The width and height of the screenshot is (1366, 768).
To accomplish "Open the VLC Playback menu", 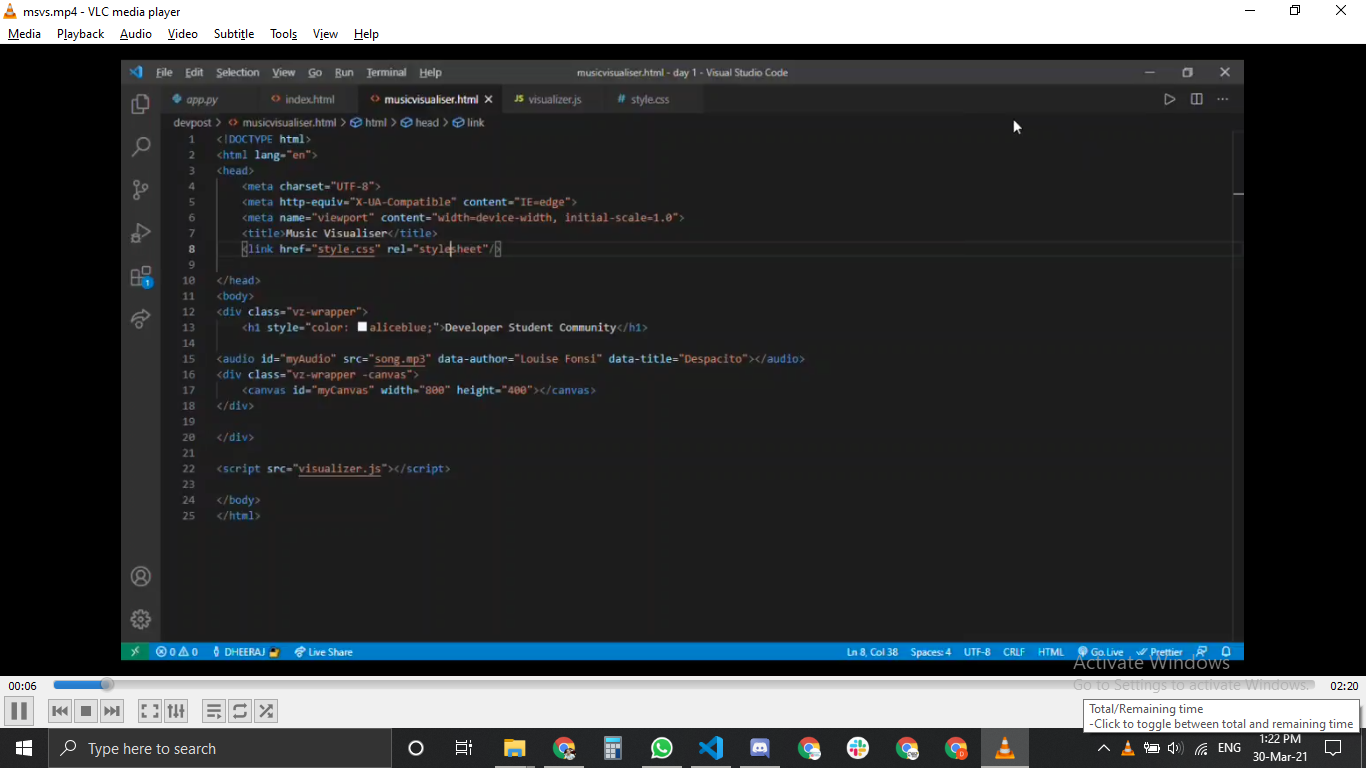I will pos(80,34).
